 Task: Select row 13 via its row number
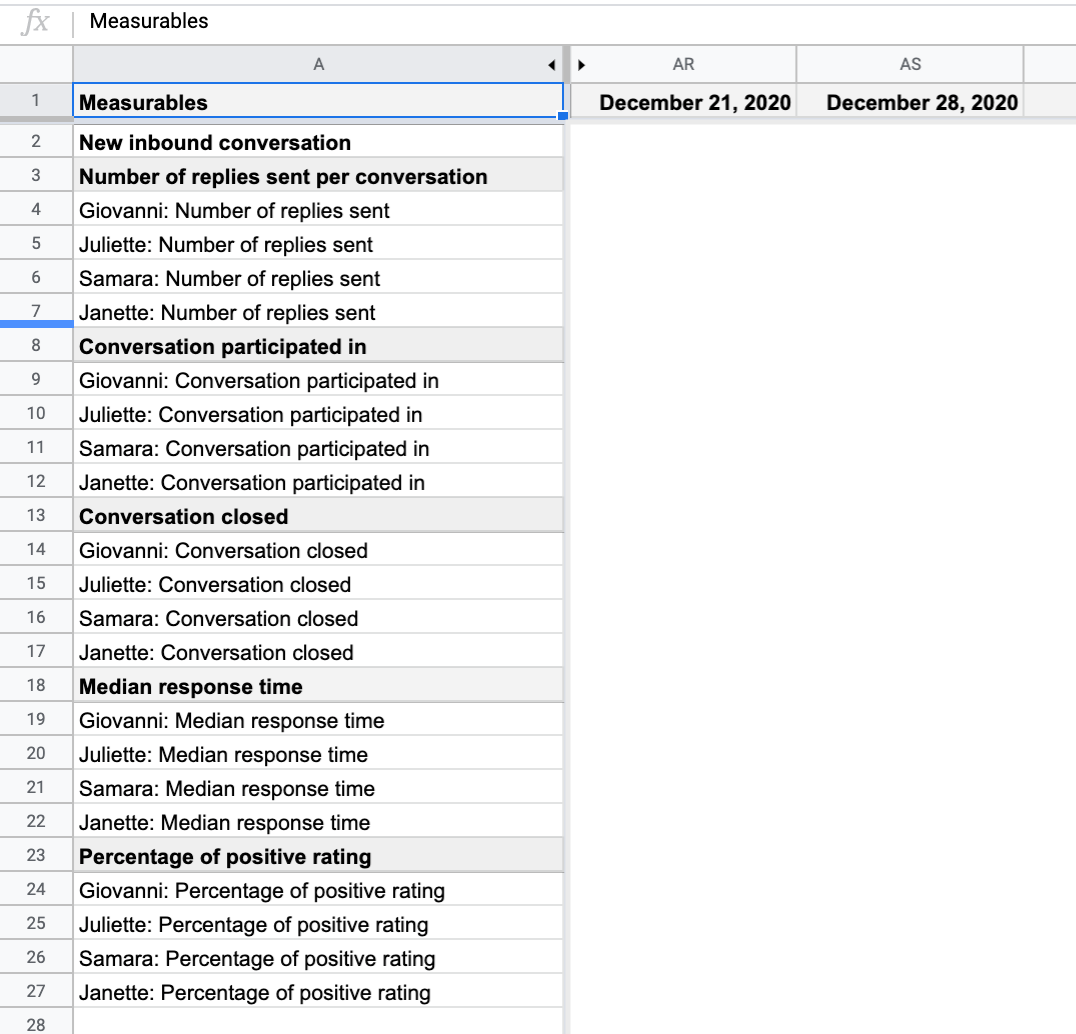click(36, 515)
